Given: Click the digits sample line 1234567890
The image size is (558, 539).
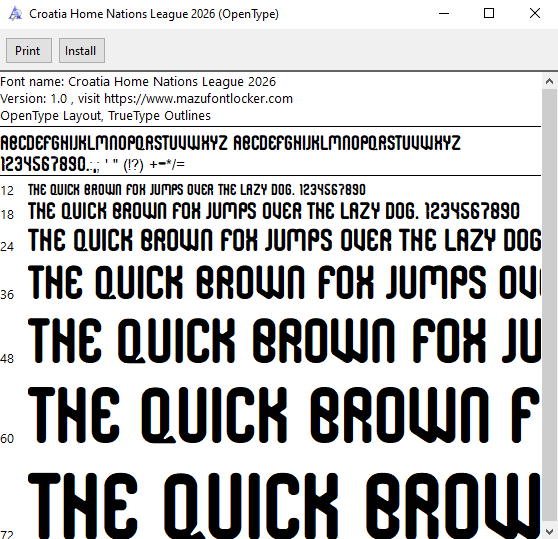Looking at the screenshot, I should (x=92, y=164).
